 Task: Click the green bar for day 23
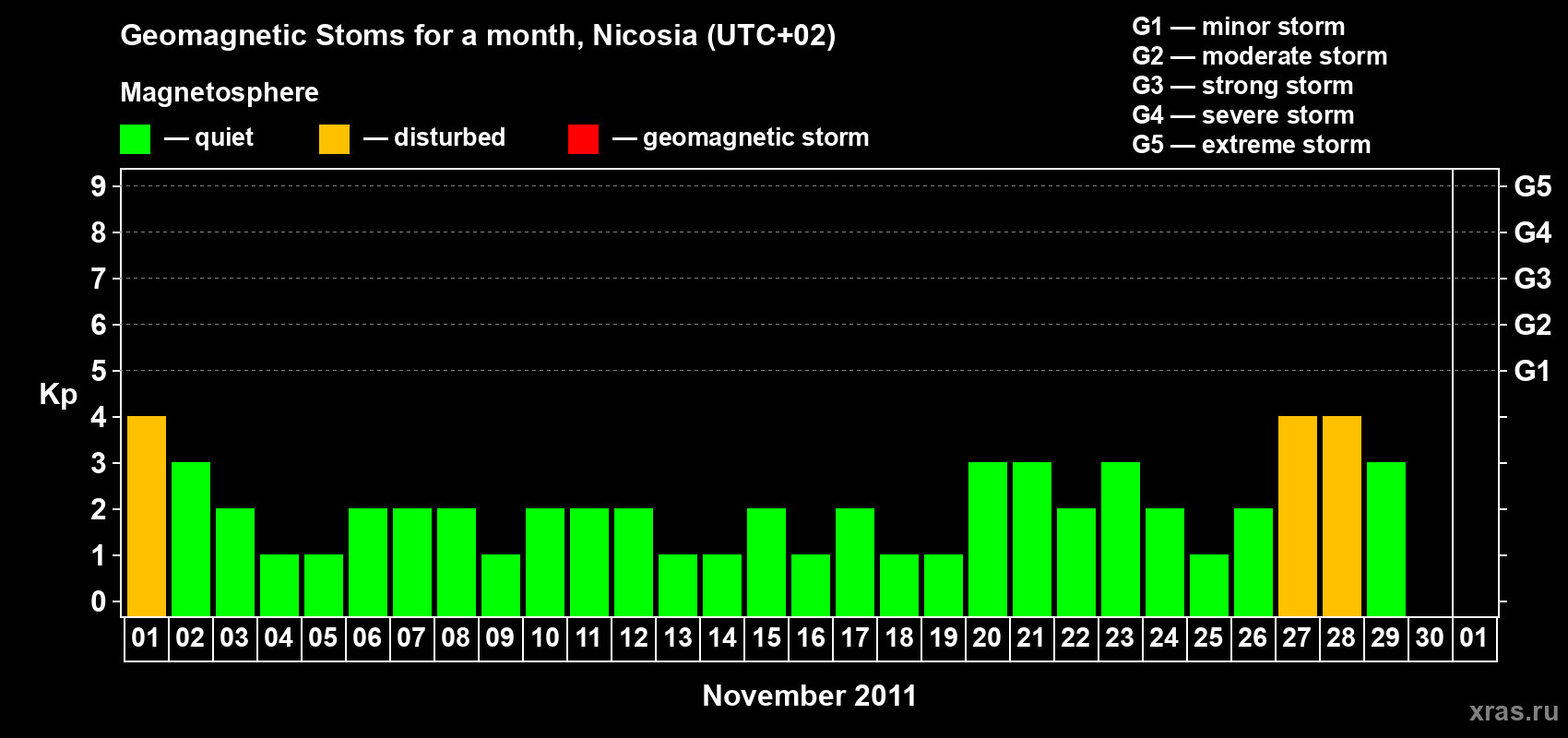coord(1121,540)
